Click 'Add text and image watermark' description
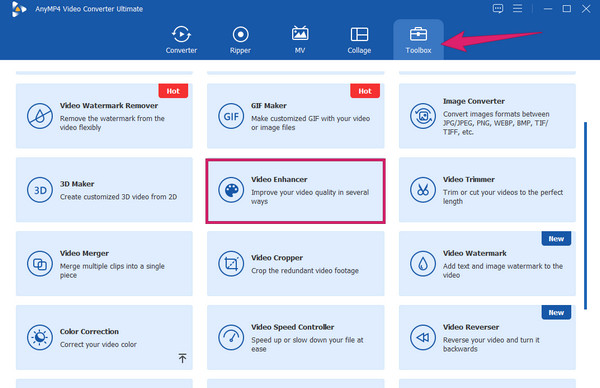This screenshot has width=600, height=388. pos(503,271)
